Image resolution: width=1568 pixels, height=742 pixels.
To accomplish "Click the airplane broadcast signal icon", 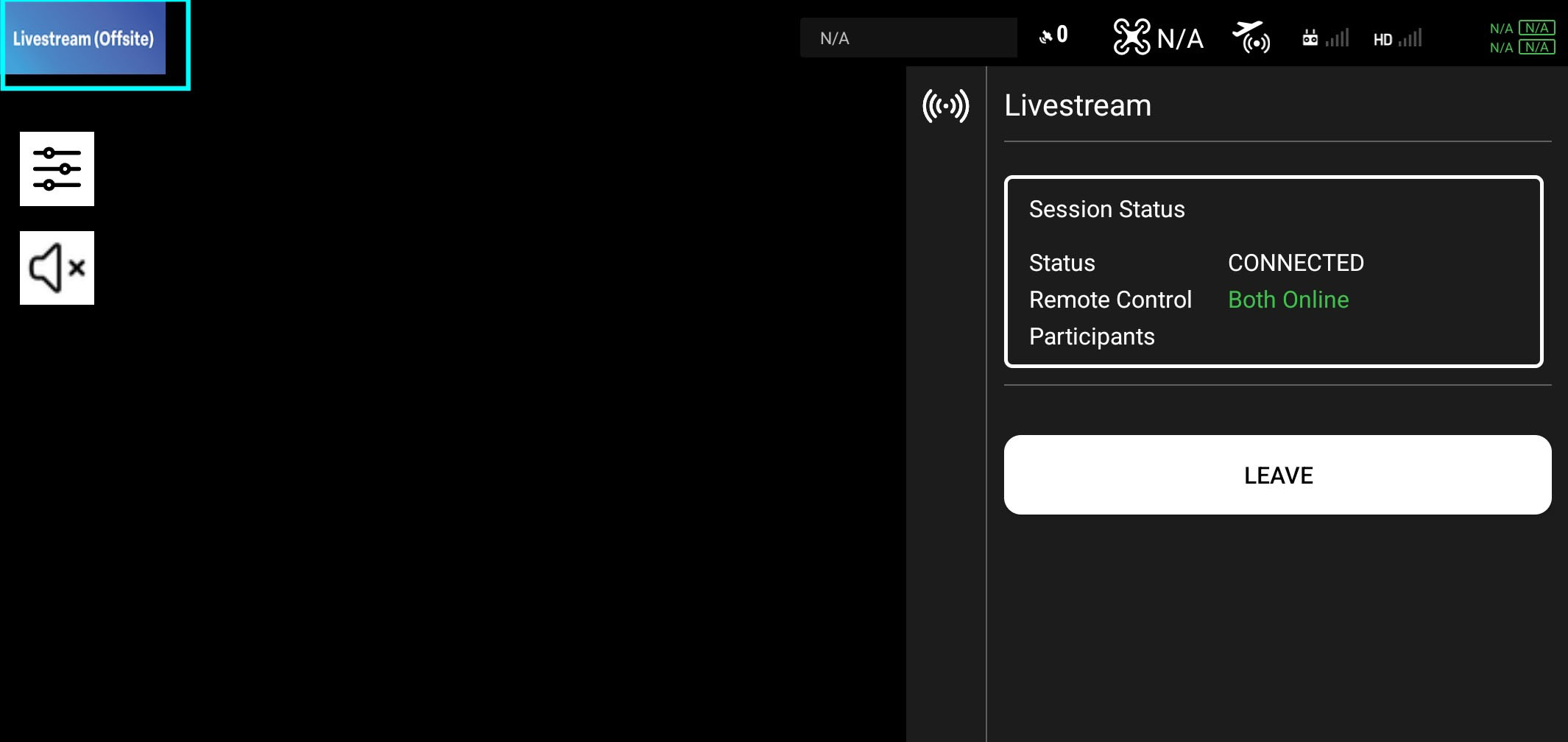I will [x=1251, y=37].
